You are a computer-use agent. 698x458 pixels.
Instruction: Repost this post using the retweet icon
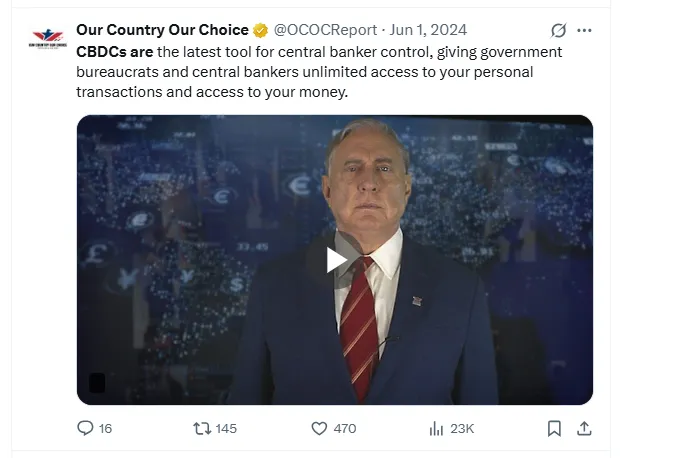click(x=202, y=428)
